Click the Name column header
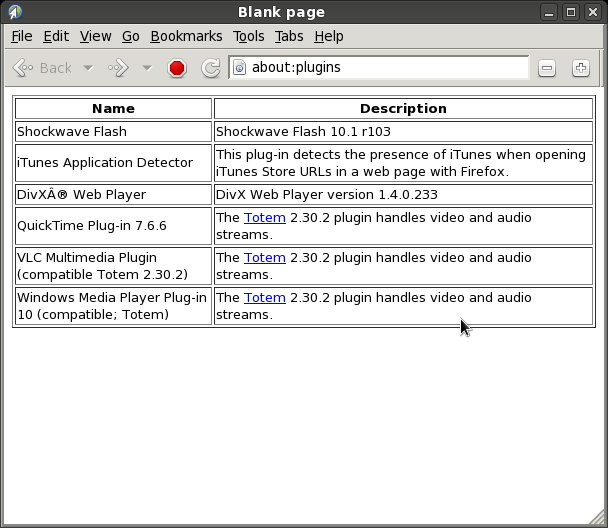The image size is (608, 528). tap(114, 109)
